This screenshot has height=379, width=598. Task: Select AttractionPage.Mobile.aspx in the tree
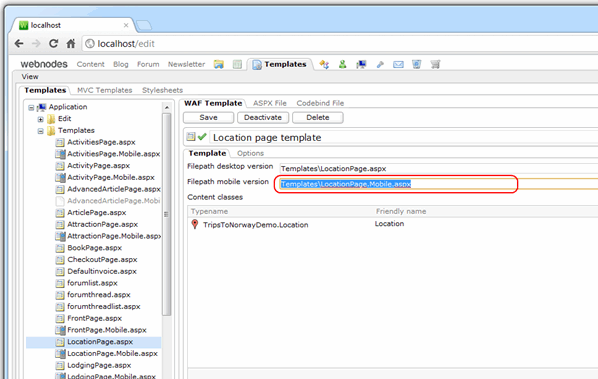coord(114,236)
